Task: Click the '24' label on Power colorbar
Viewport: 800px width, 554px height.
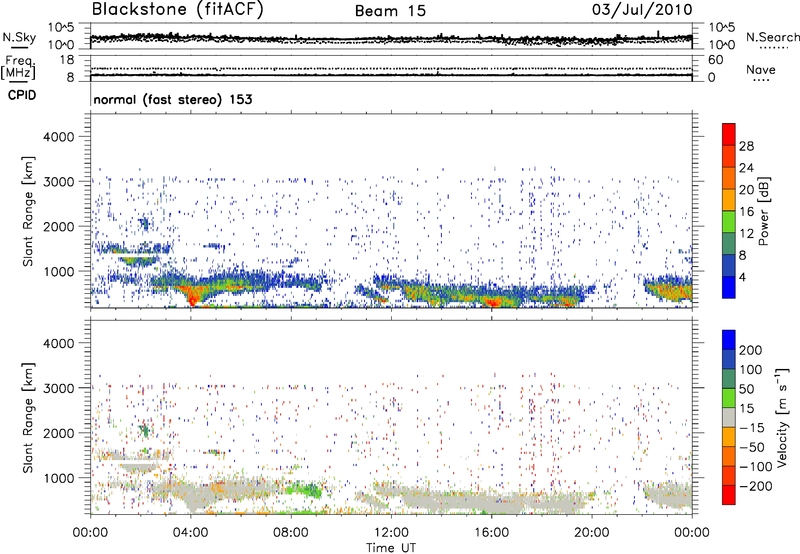Action: tap(746, 168)
